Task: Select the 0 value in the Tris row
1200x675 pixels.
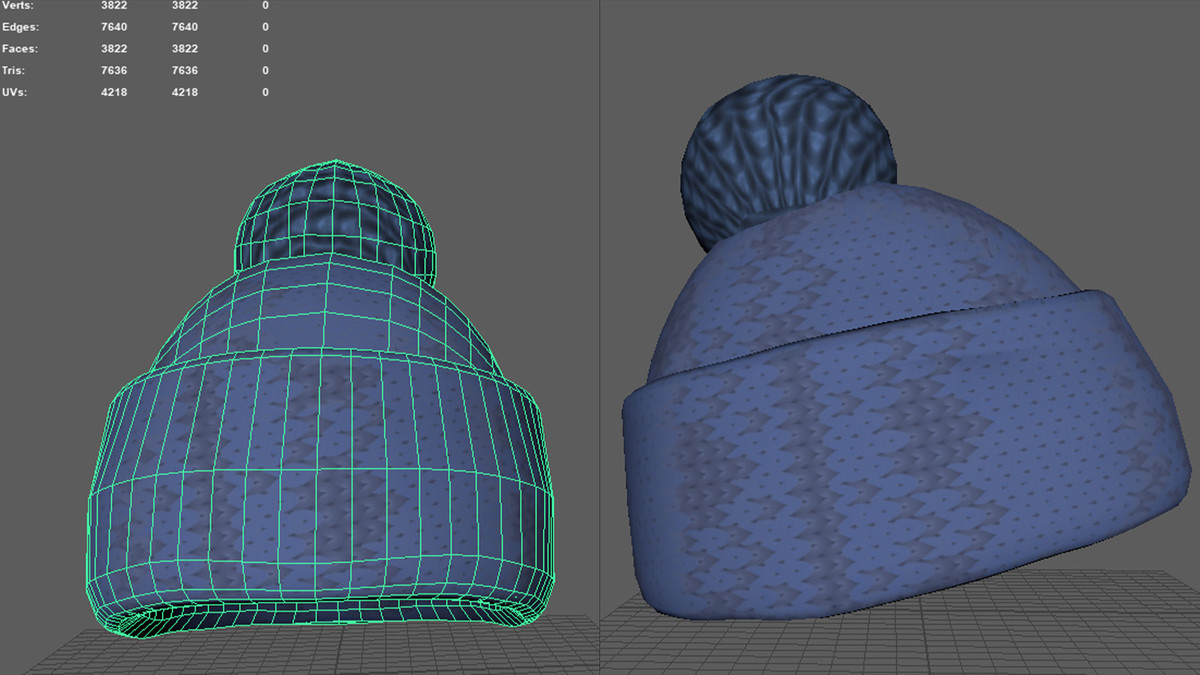Action: 266,71
